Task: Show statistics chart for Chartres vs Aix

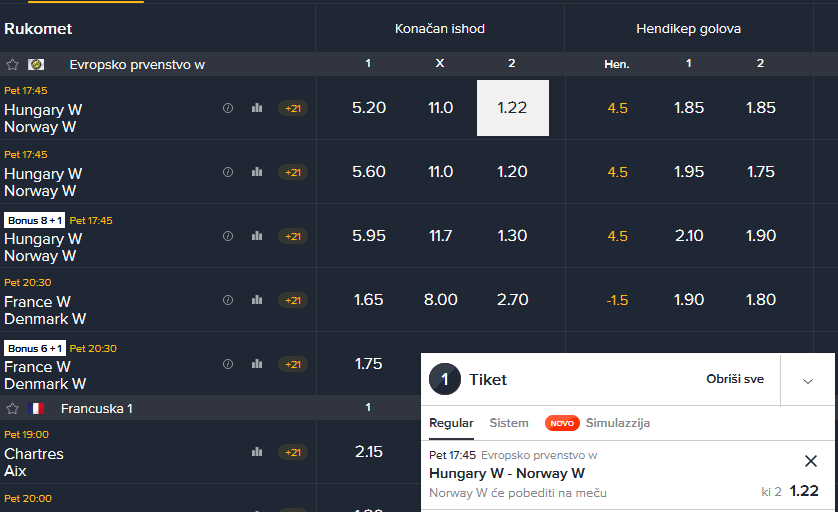Action: coord(257,452)
